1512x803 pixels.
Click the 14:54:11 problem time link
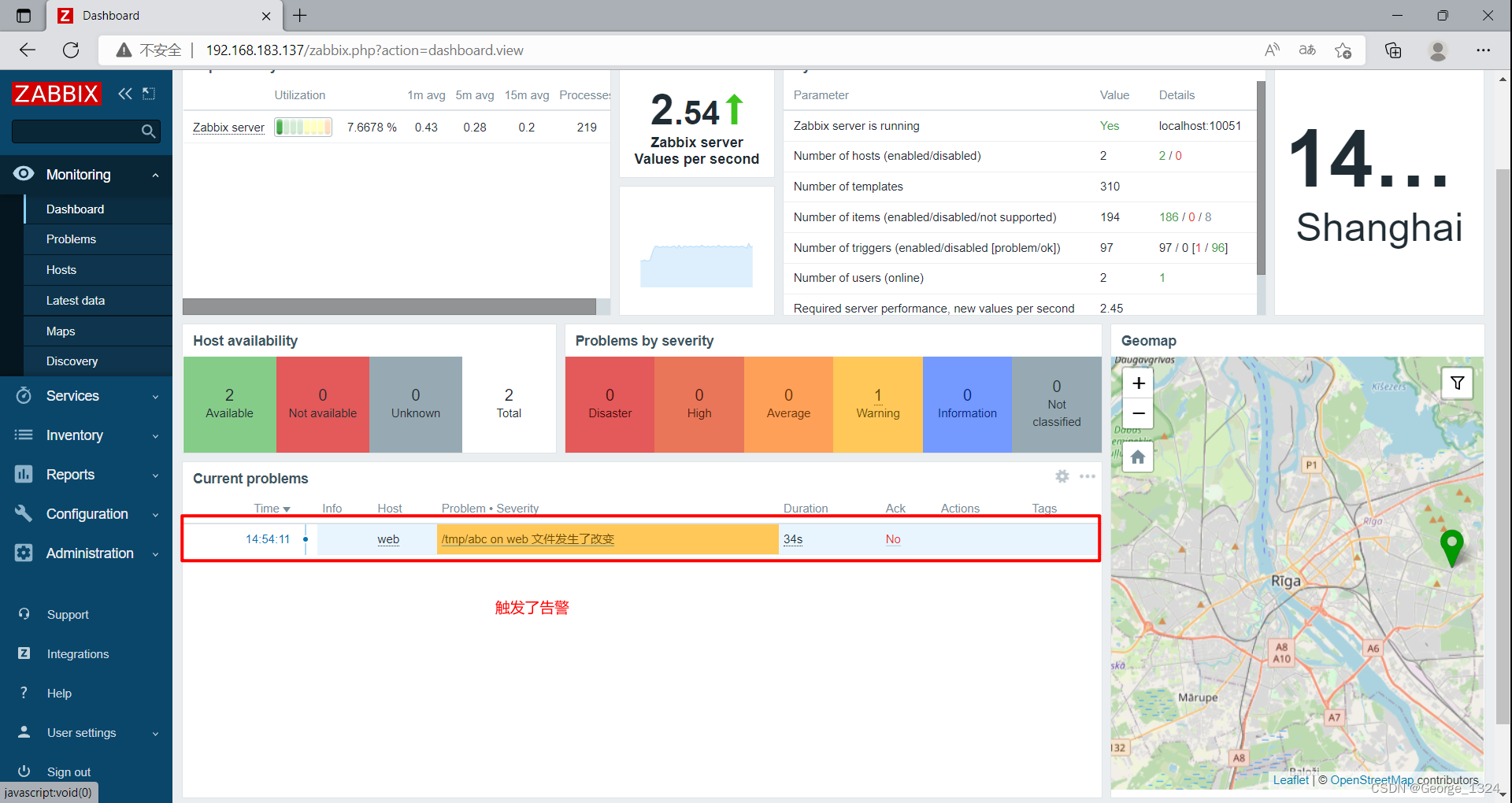(x=268, y=539)
